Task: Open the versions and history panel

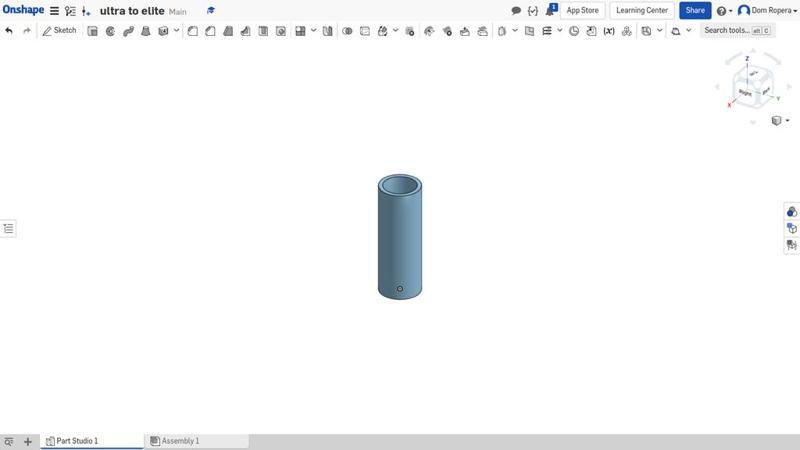Action: coord(70,11)
